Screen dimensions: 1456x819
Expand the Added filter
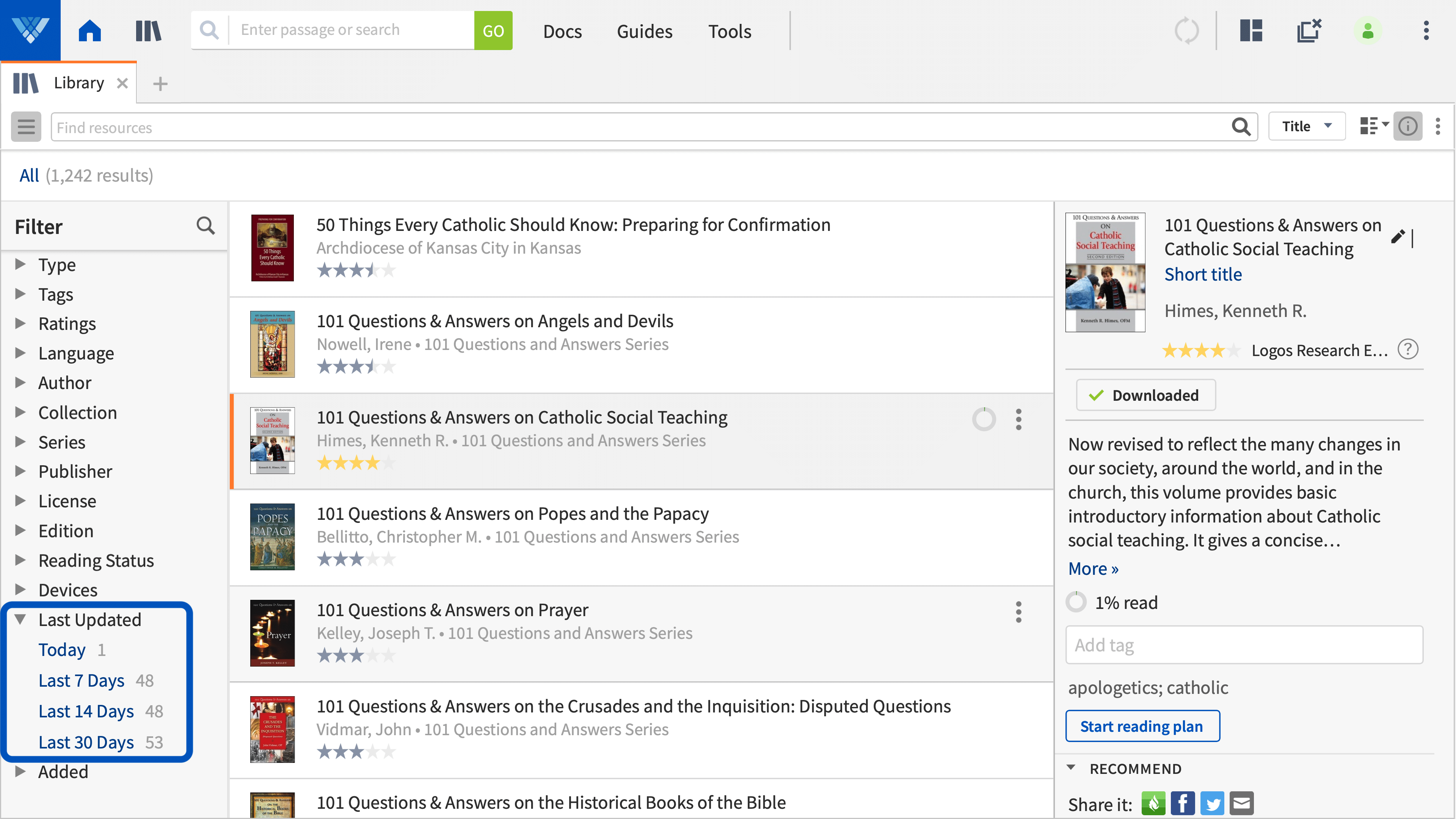click(x=20, y=771)
